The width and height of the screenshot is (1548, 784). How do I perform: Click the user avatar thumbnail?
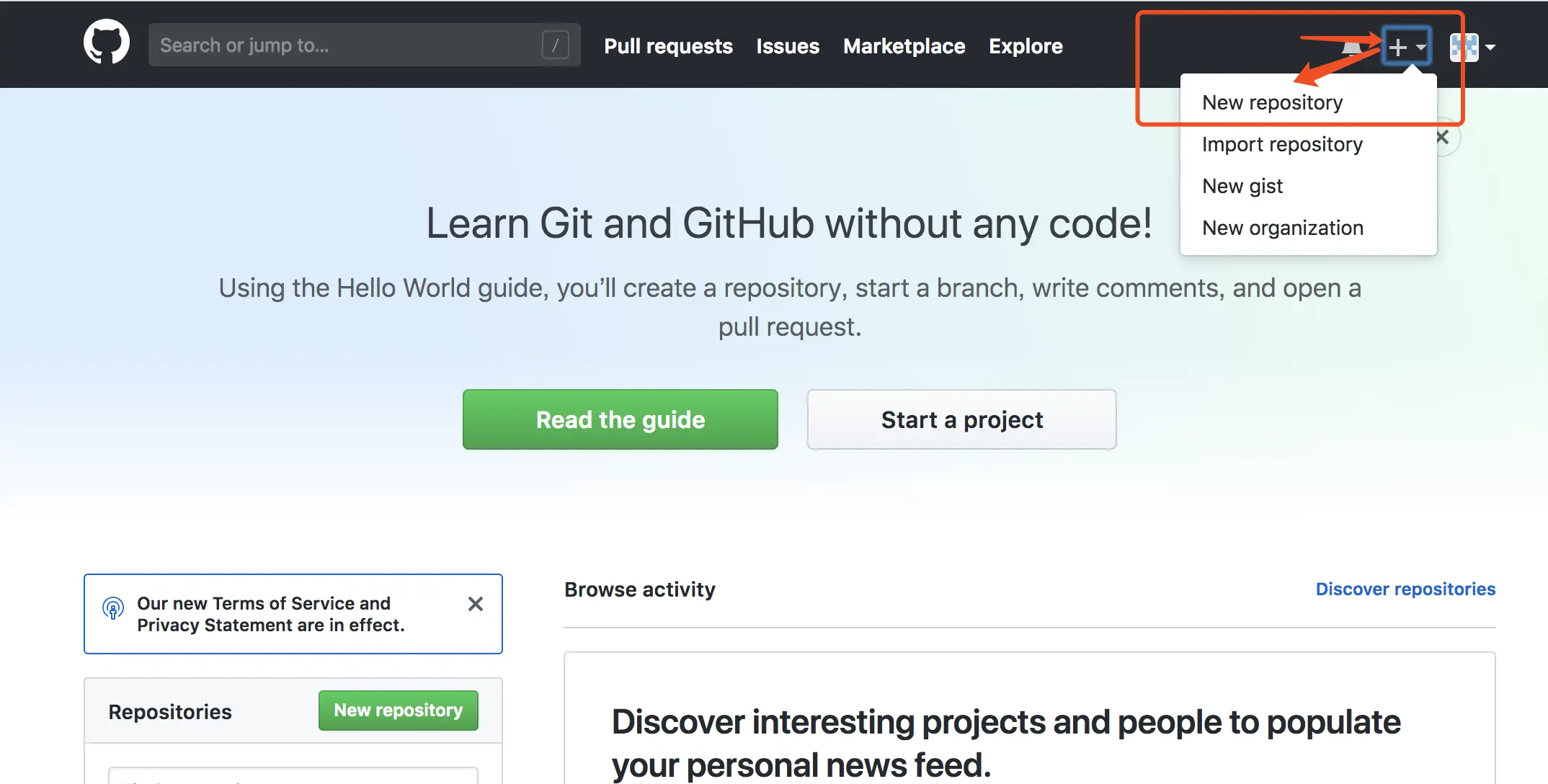1464,48
